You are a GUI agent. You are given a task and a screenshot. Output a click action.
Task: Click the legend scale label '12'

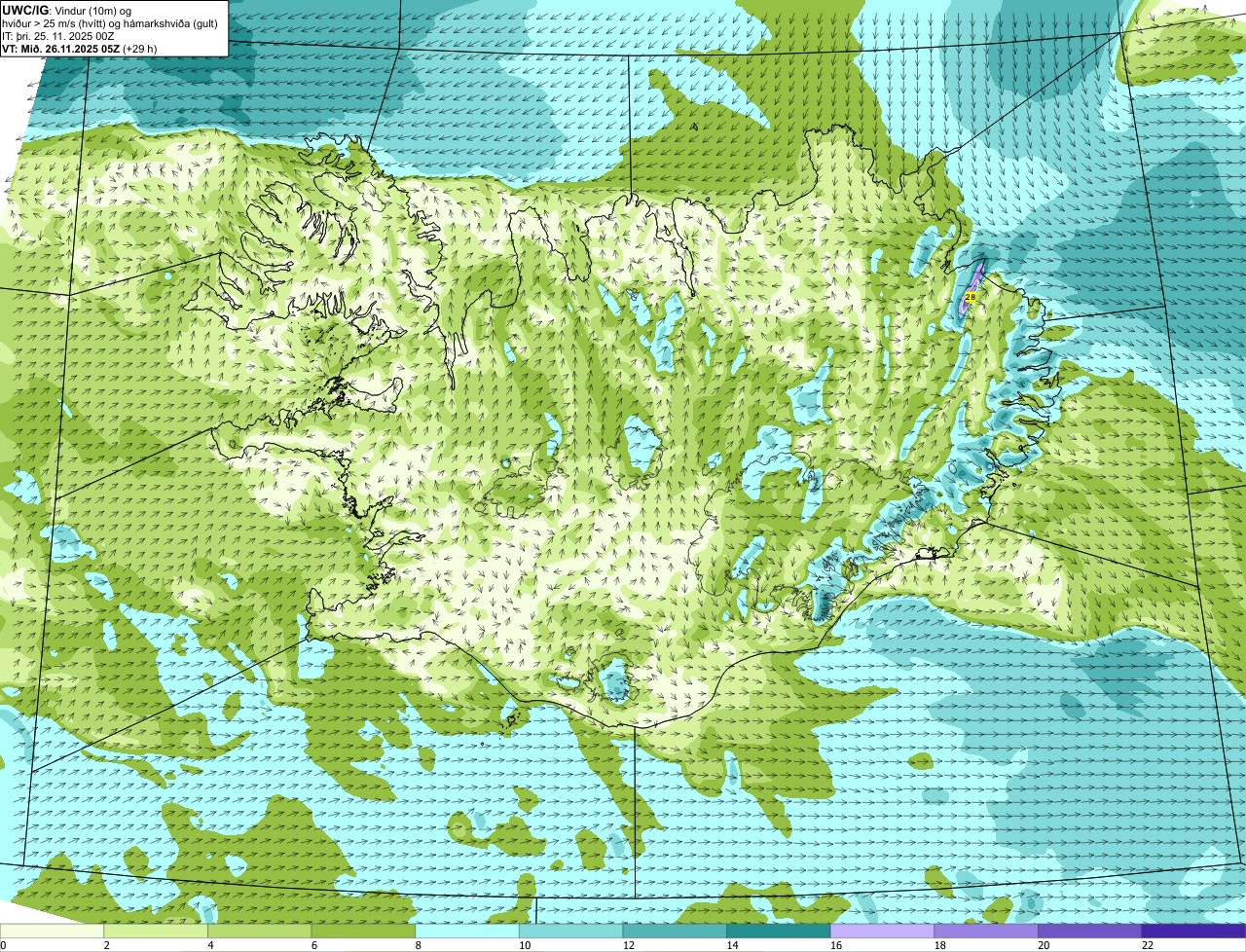tap(628, 945)
